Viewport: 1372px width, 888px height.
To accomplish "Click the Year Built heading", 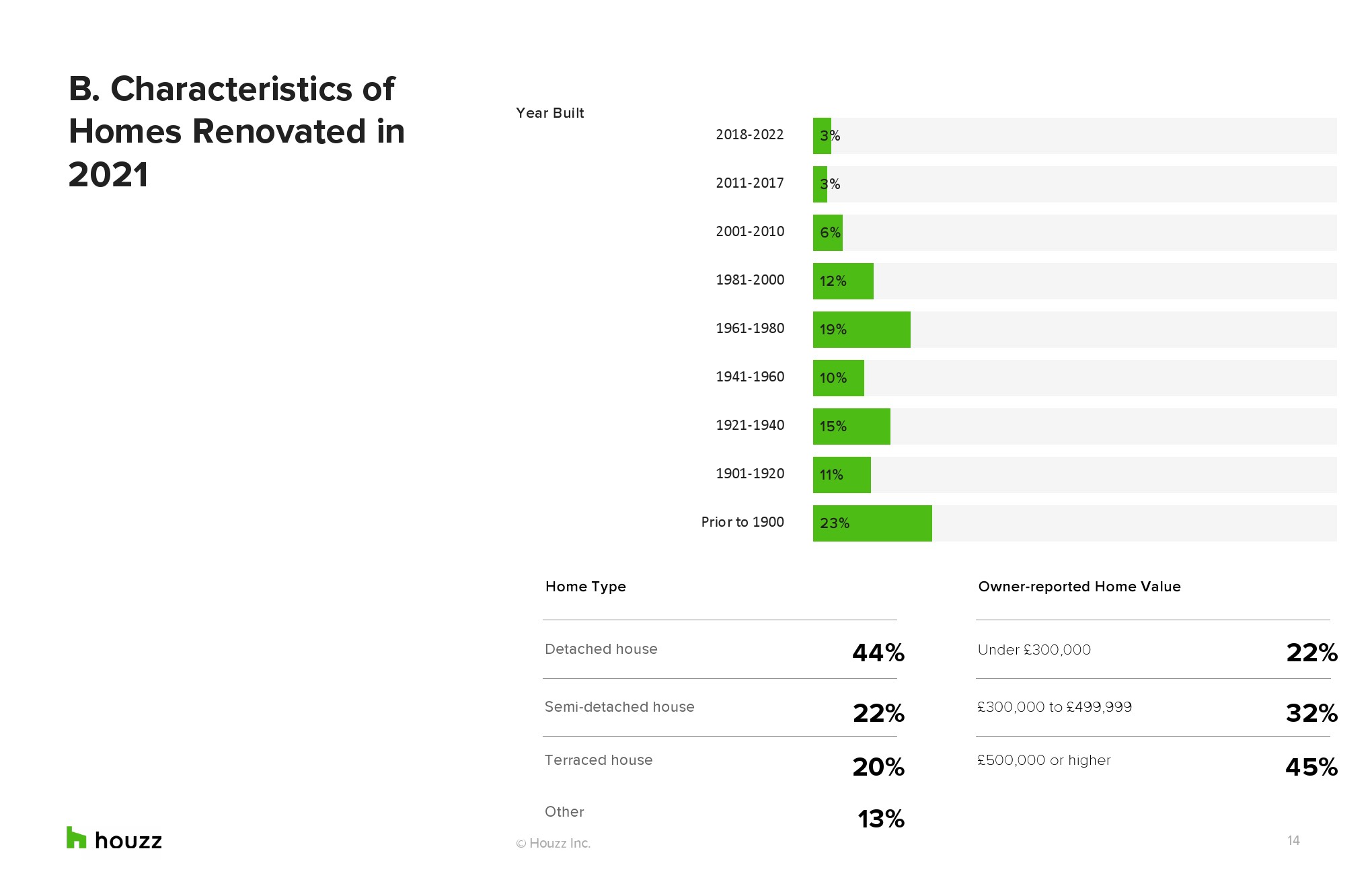I will click(x=549, y=113).
